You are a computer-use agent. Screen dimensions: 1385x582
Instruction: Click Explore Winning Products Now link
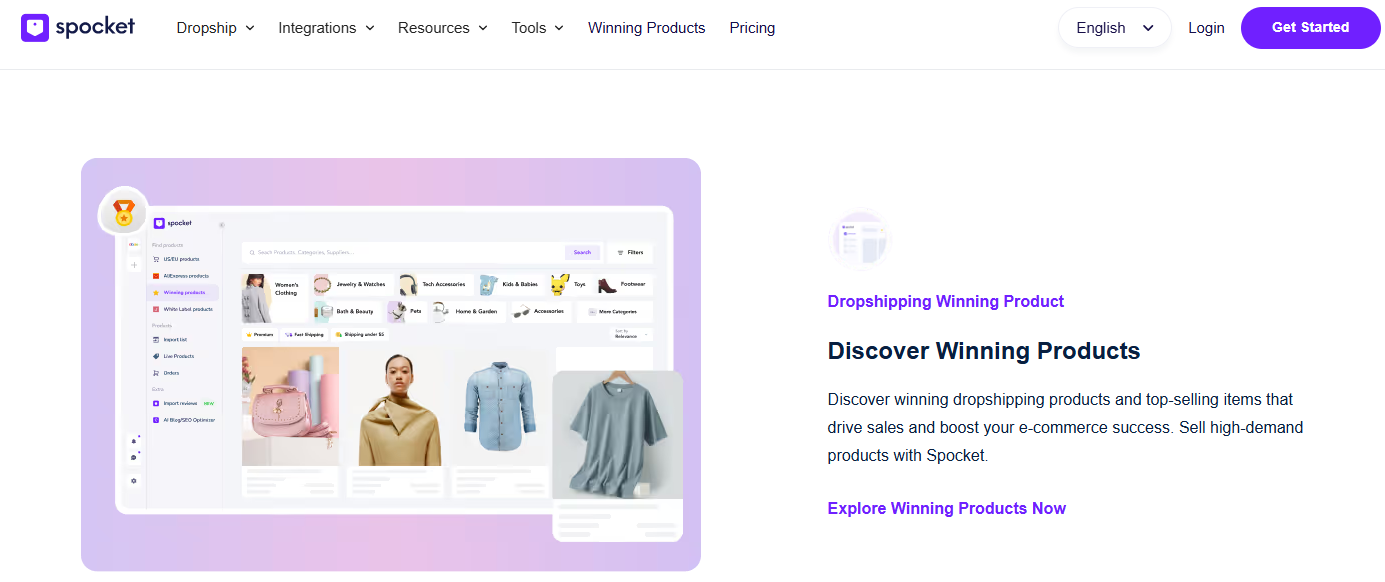point(946,508)
